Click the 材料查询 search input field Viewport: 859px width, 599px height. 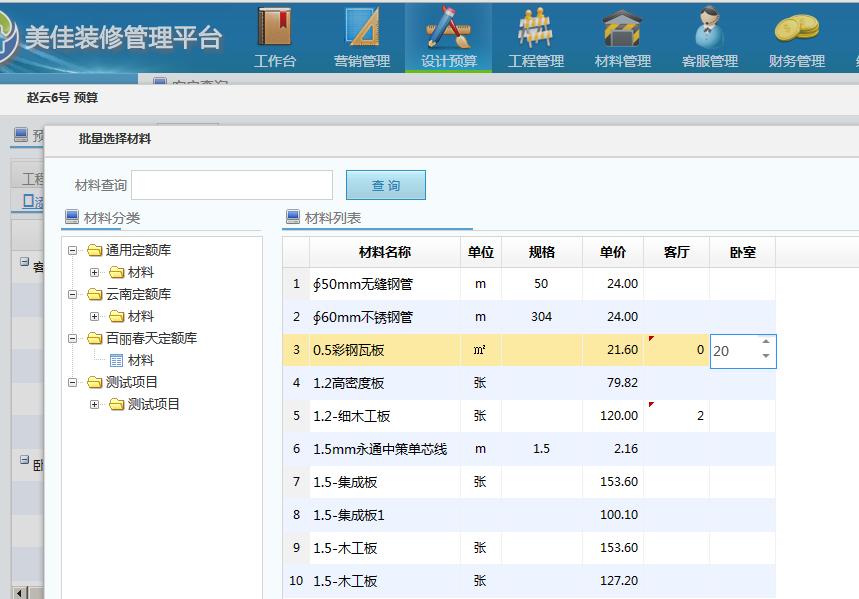tap(231, 185)
